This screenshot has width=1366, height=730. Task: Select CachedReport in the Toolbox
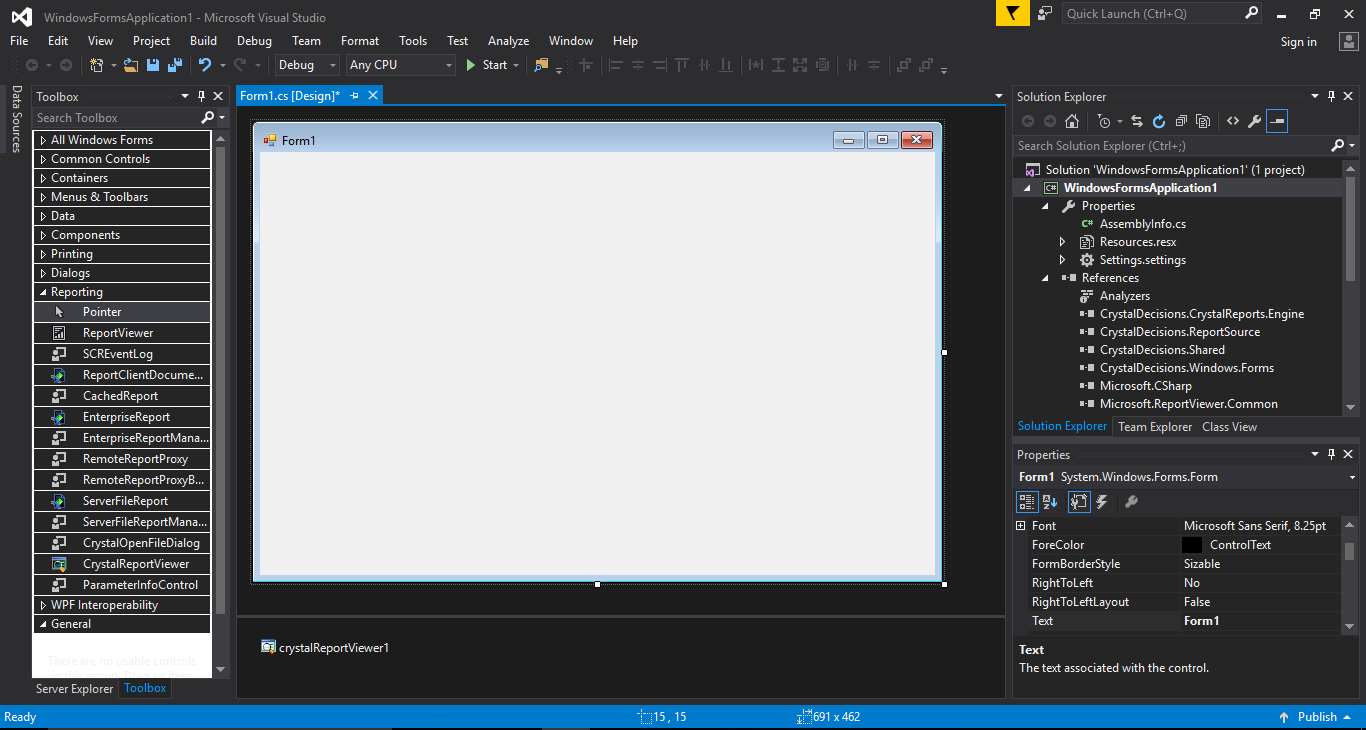click(x=122, y=396)
